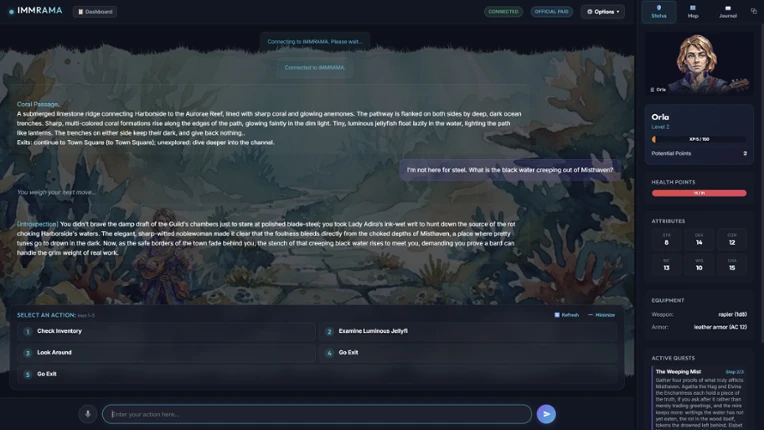Click the 'Coral Passage' location title

click(x=38, y=104)
